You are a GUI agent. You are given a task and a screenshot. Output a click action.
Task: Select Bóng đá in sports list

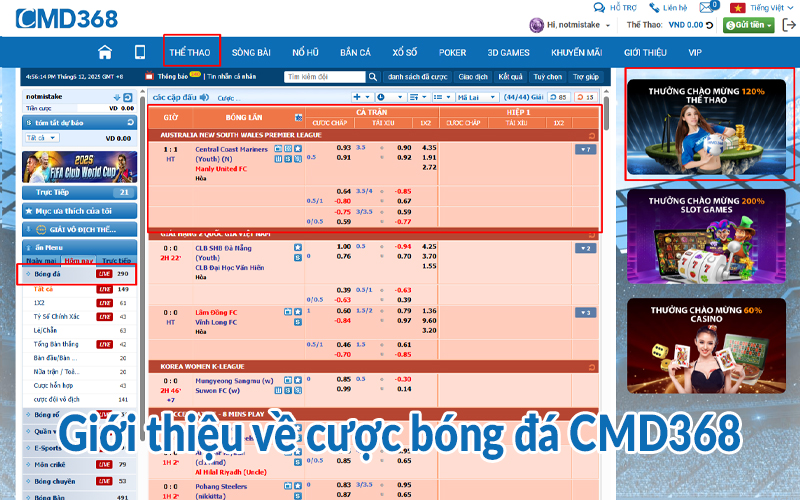(77, 274)
